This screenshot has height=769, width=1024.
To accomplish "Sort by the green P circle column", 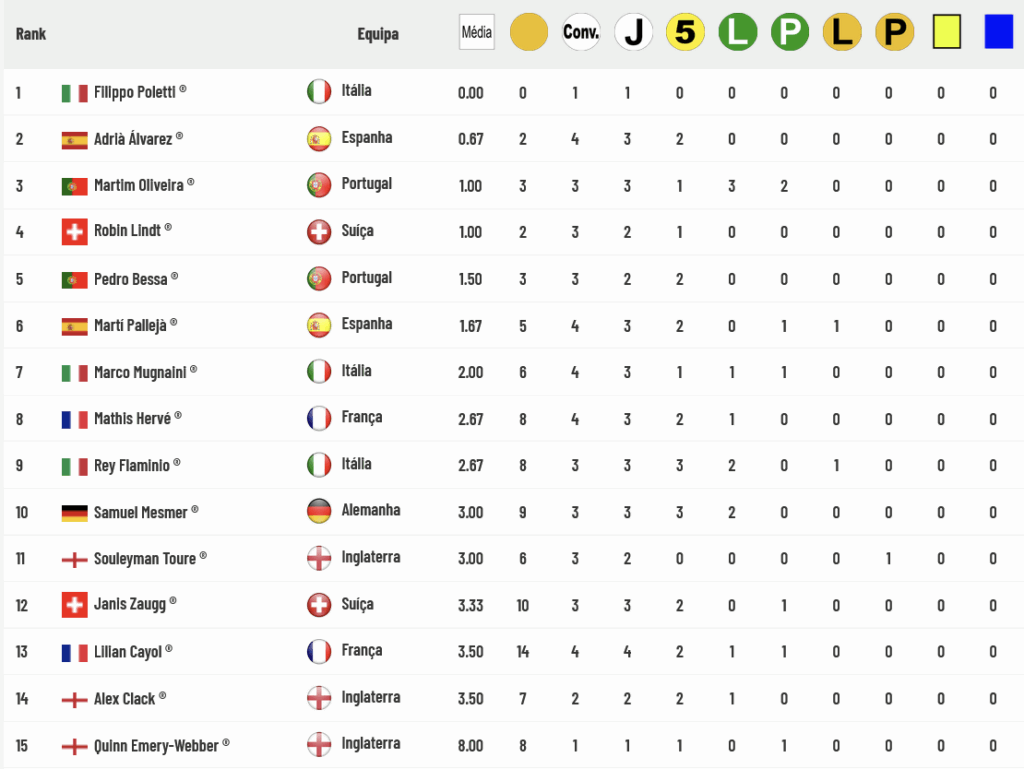I will (x=790, y=32).
